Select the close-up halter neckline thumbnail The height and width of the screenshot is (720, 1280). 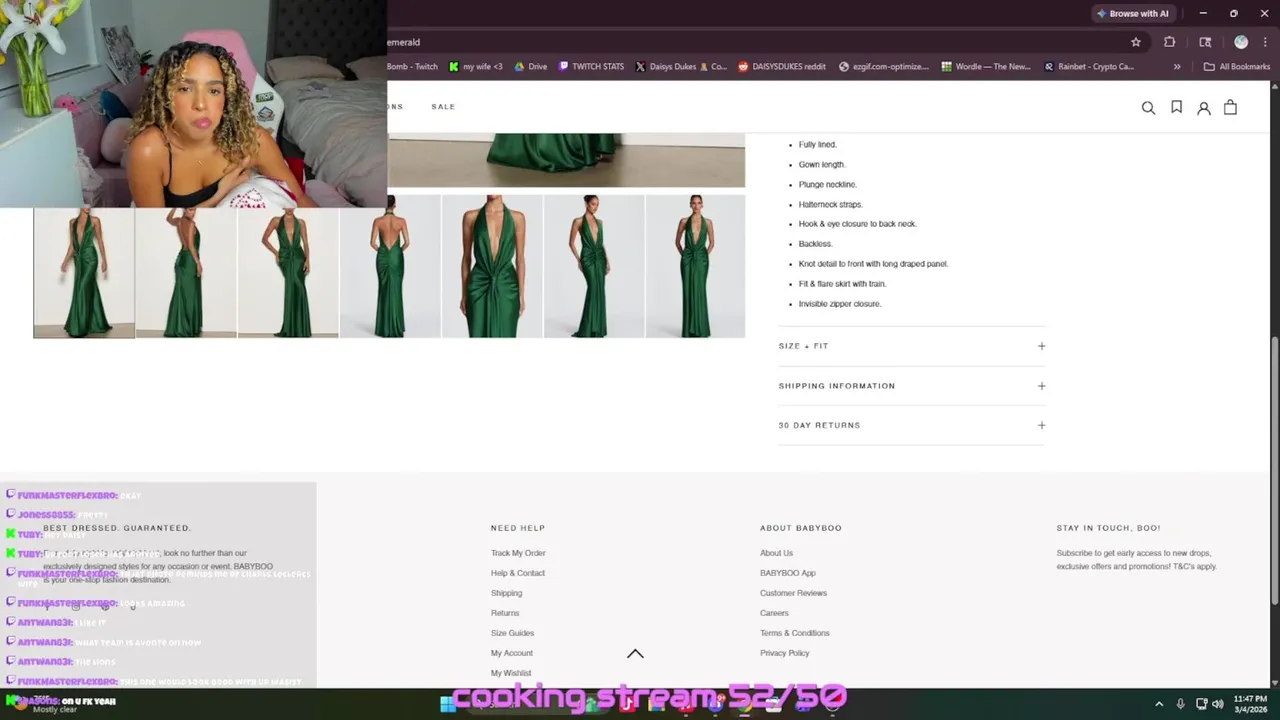[492, 266]
